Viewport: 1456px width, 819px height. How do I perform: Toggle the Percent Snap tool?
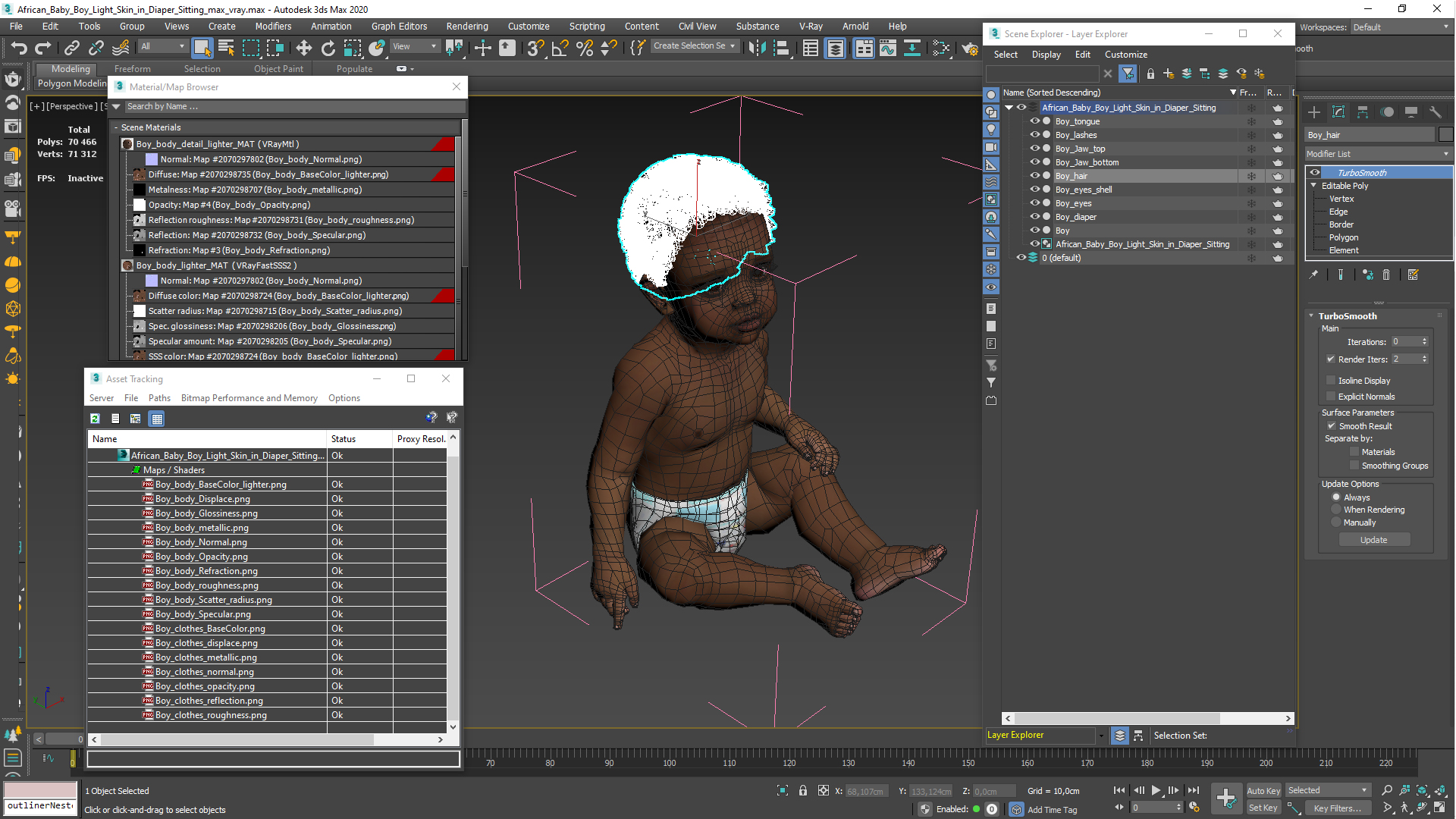coord(584,48)
